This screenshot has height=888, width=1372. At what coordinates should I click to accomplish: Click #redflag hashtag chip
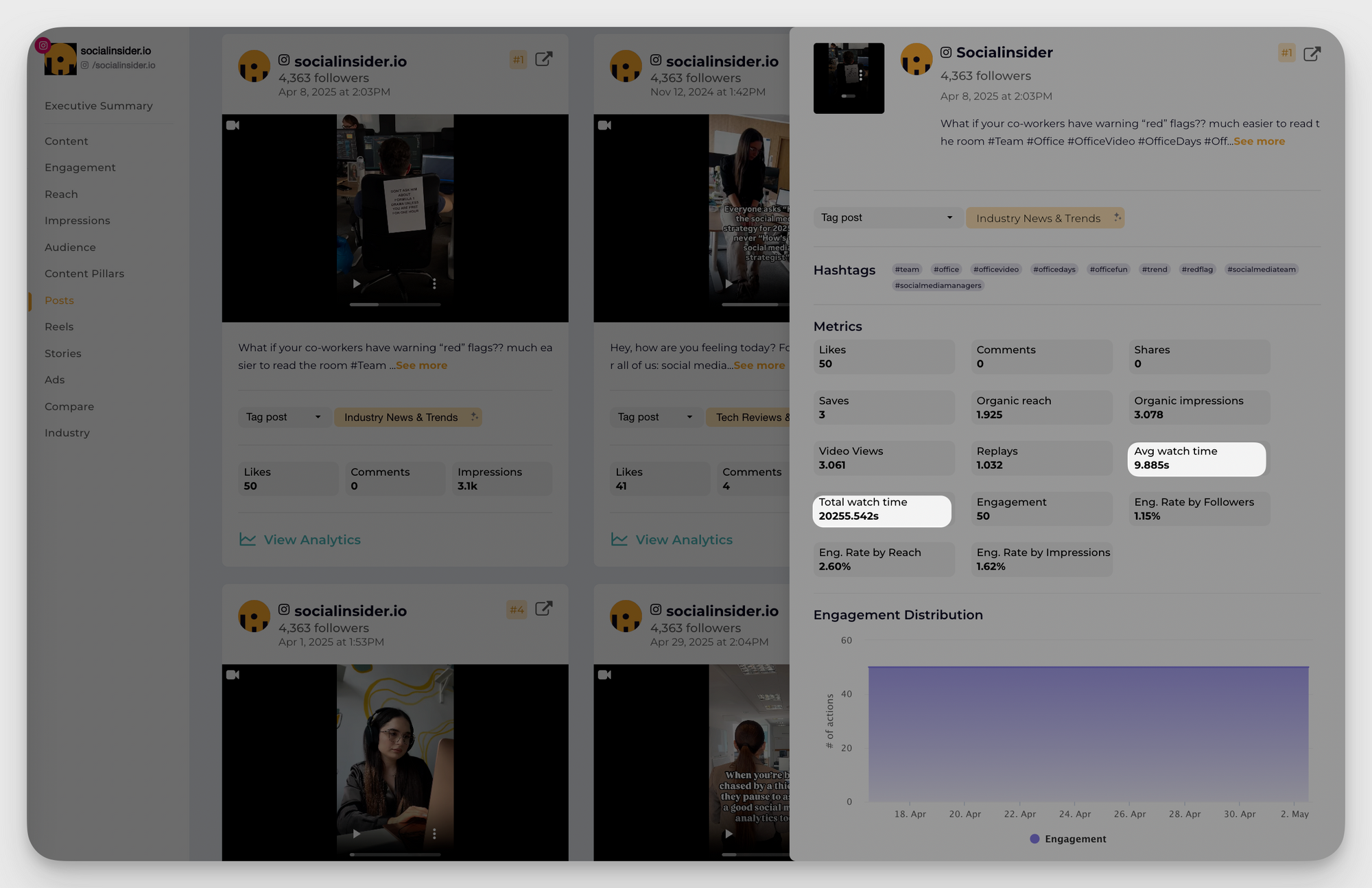pos(1197,269)
